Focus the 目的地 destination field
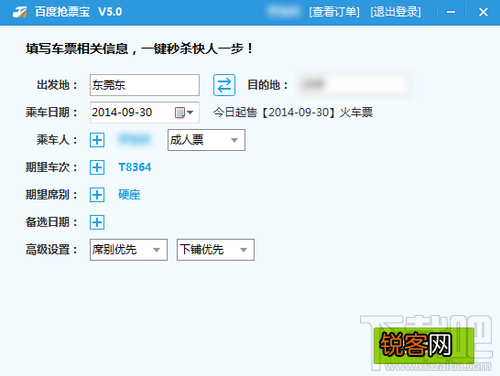 click(x=354, y=85)
